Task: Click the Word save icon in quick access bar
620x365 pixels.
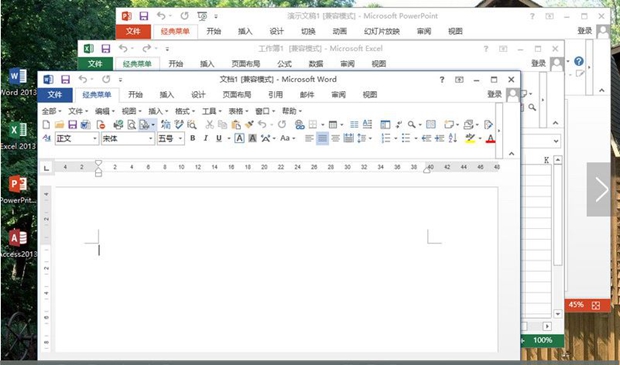Action: 65,79
